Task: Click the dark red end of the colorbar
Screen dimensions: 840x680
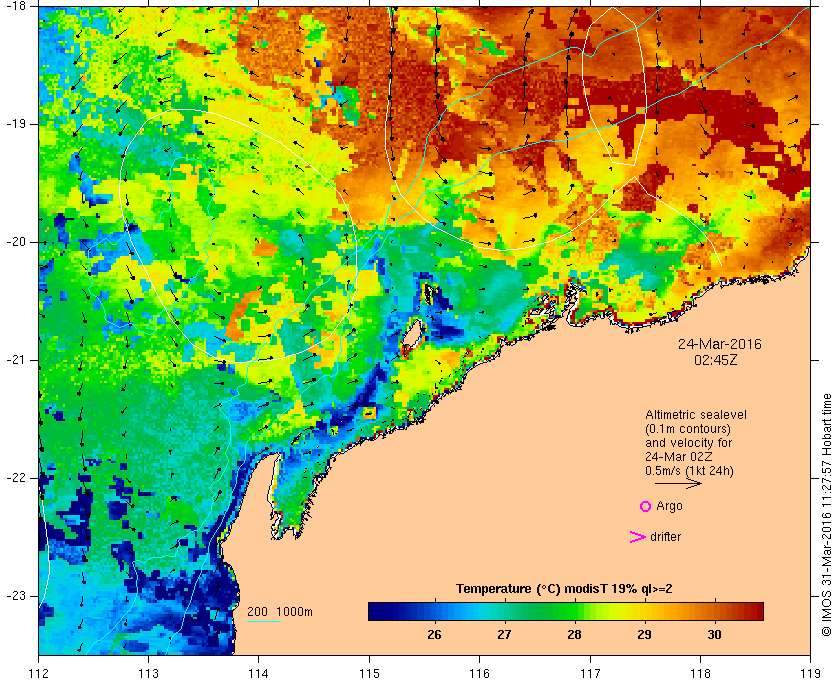Action: 756,611
